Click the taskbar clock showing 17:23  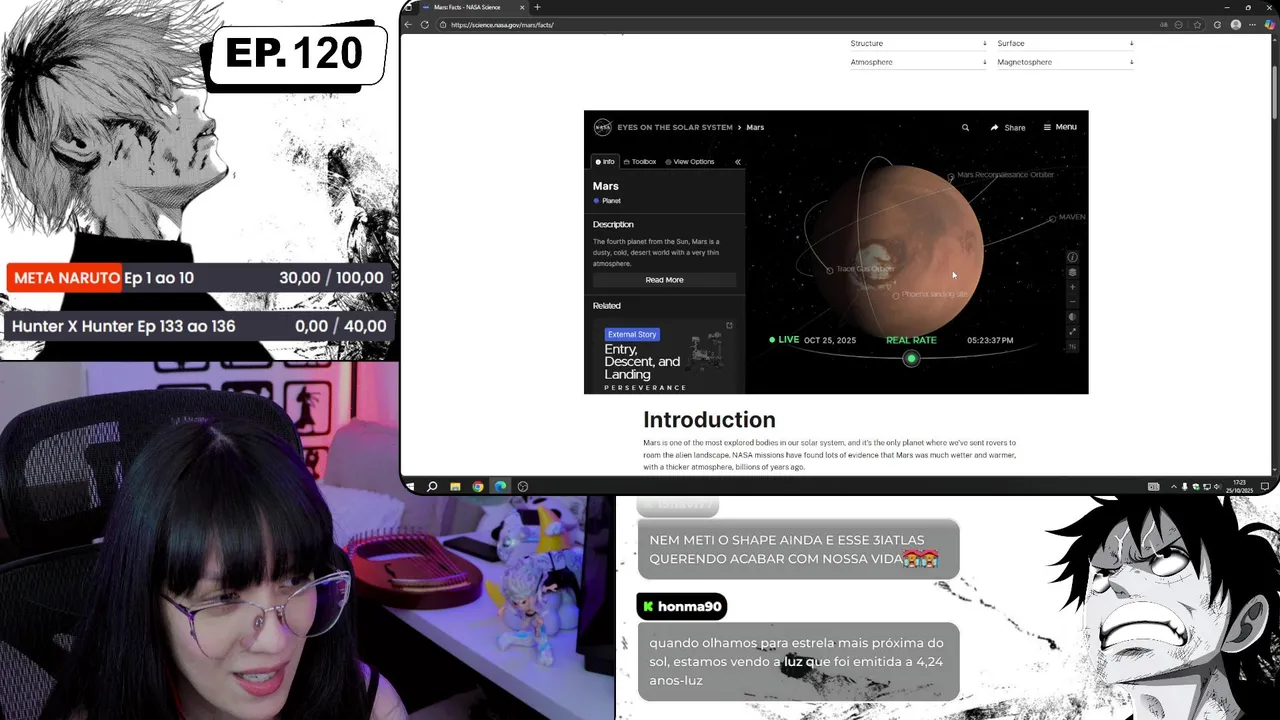click(x=1241, y=487)
